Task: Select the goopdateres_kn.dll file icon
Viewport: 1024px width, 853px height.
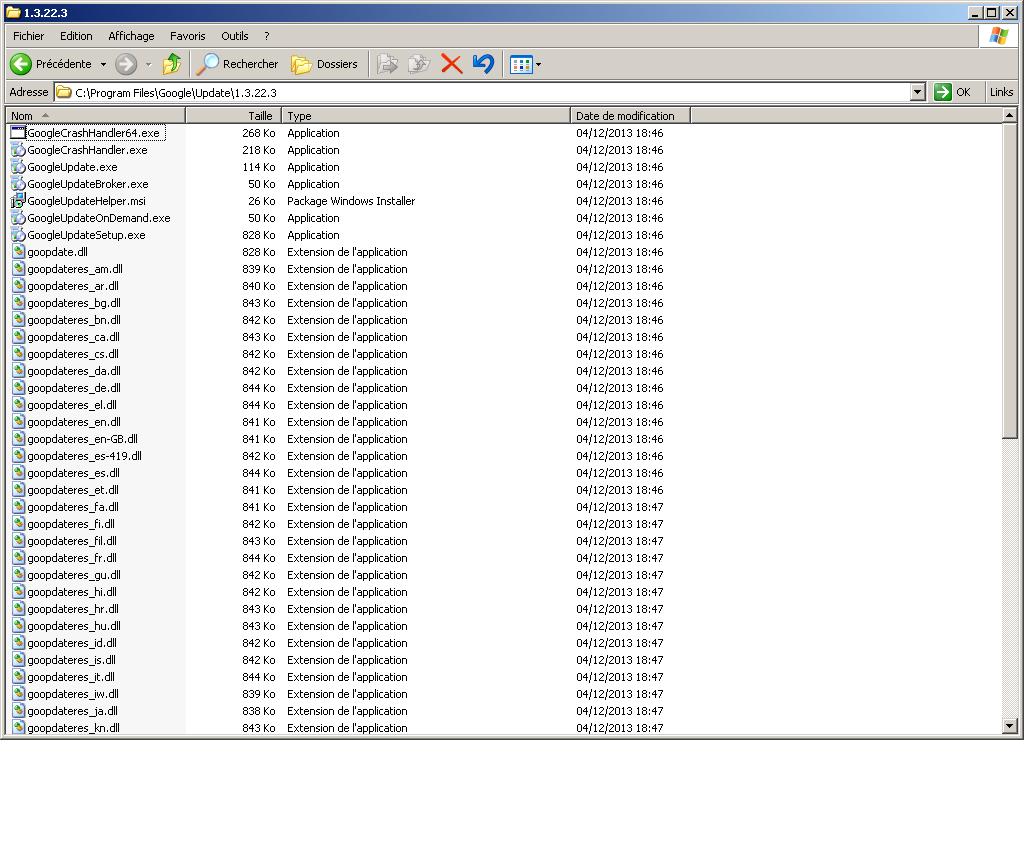Action: (18, 728)
